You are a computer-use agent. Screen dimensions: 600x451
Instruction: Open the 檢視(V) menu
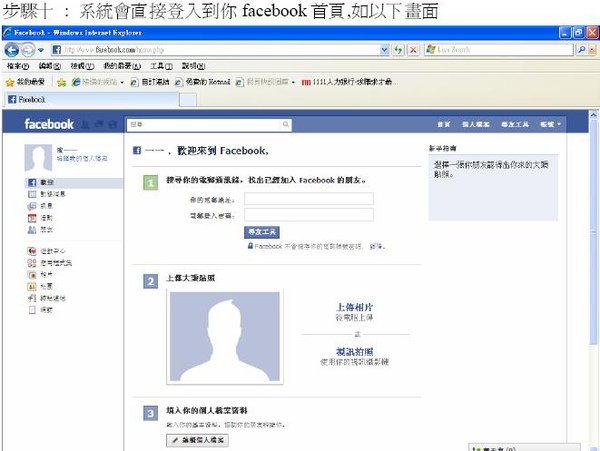coord(82,66)
